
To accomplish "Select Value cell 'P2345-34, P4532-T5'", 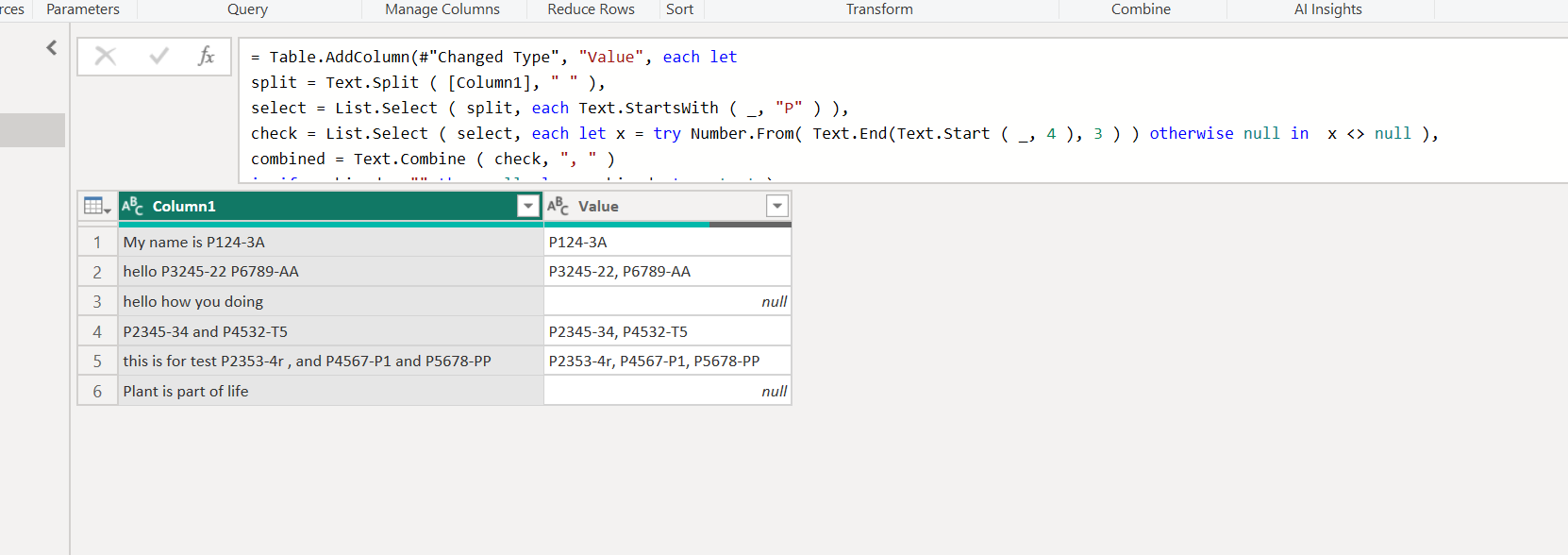I will point(668,332).
